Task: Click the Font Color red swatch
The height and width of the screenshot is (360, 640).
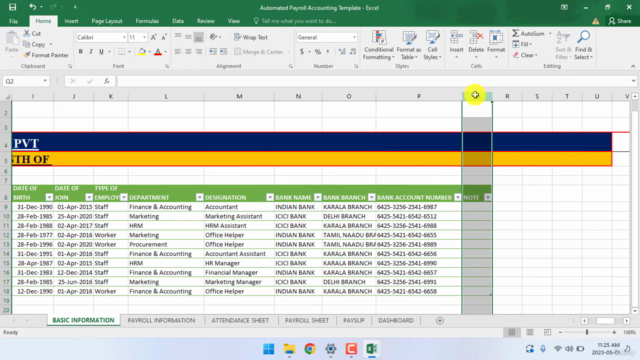Action: [x=158, y=52]
